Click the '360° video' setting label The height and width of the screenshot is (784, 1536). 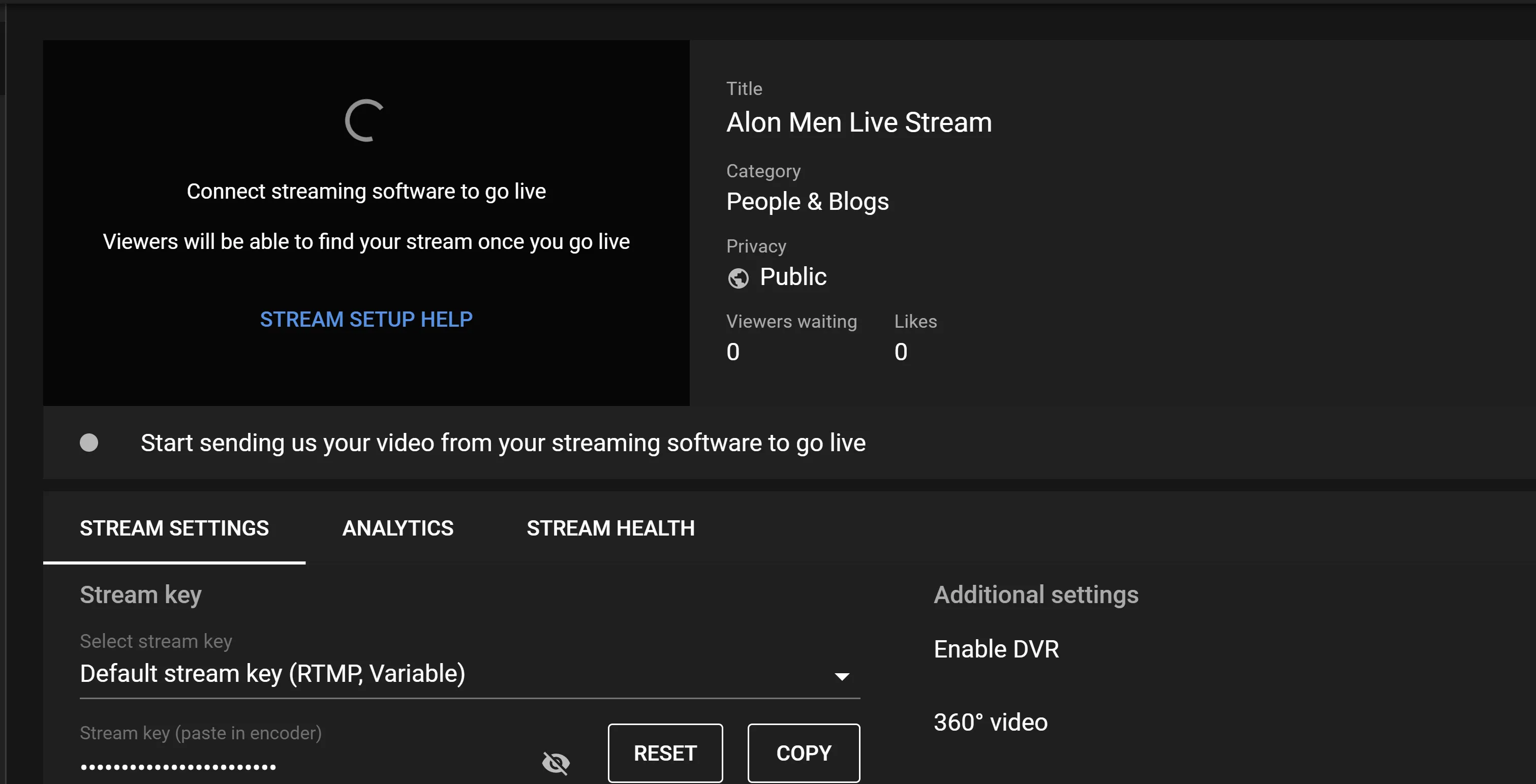(x=991, y=723)
